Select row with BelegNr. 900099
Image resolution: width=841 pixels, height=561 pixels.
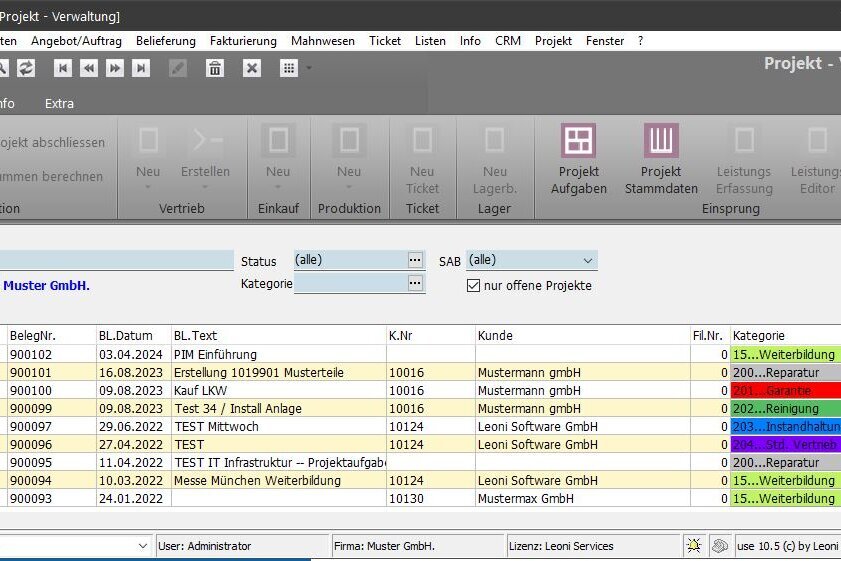pos(30,409)
